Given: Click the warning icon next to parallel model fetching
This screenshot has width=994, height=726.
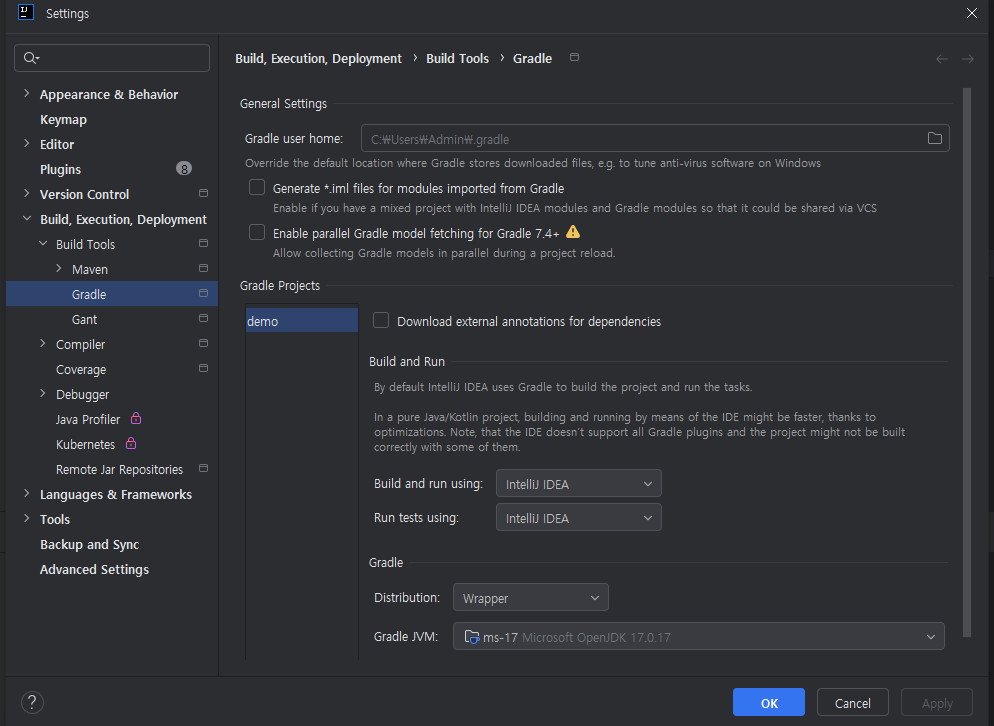Looking at the screenshot, I should coord(573,232).
